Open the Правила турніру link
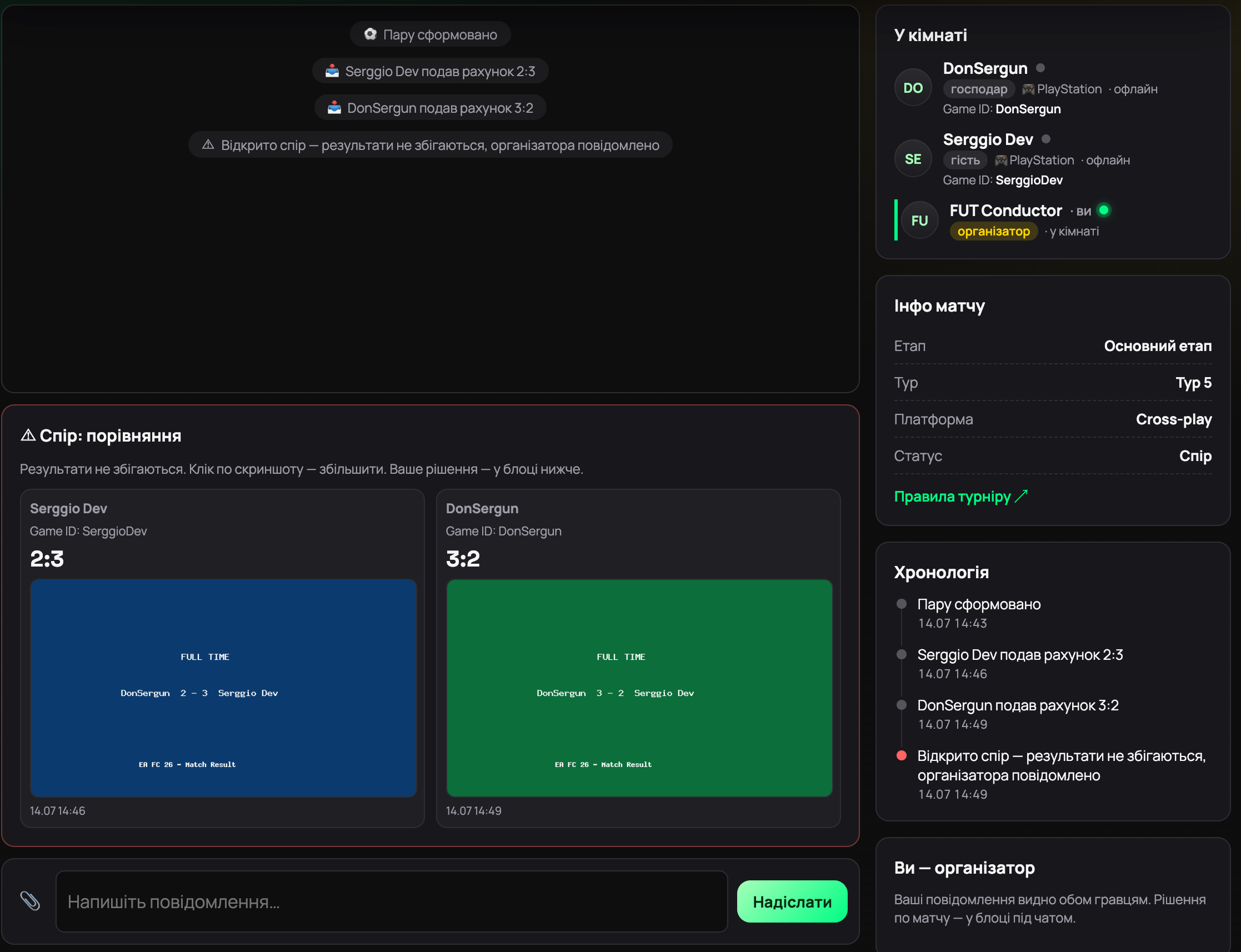This screenshot has width=1241, height=952. tap(960, 497)
